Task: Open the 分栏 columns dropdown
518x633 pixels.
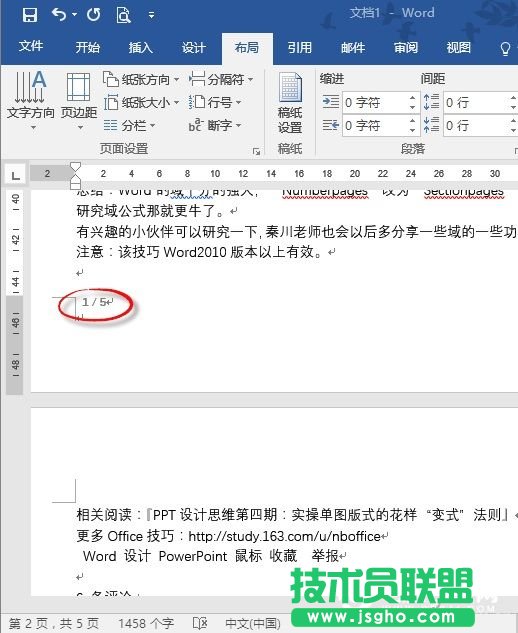Action: [x=130, y=126]
